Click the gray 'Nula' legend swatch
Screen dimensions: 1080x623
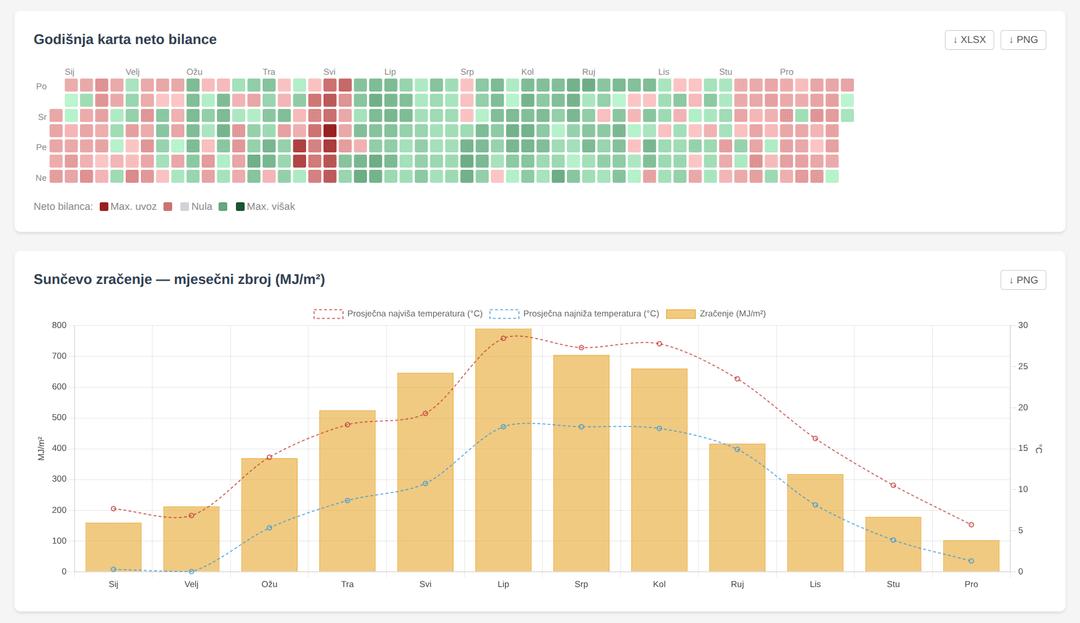(184, 206)
